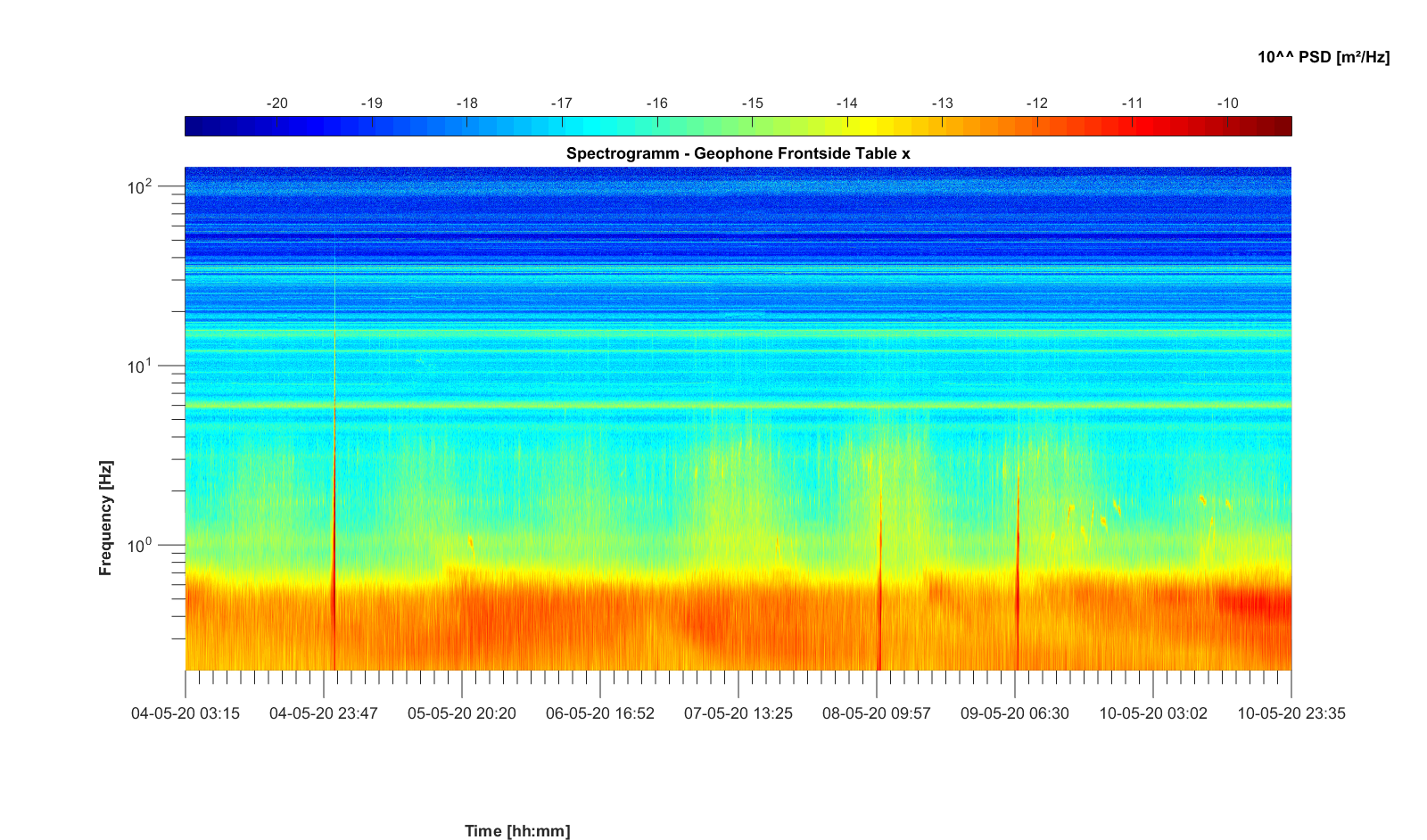This screenshot has width=1427, height=840.
Task: Click the 10² frequency tick label
Action: point(140,187)
